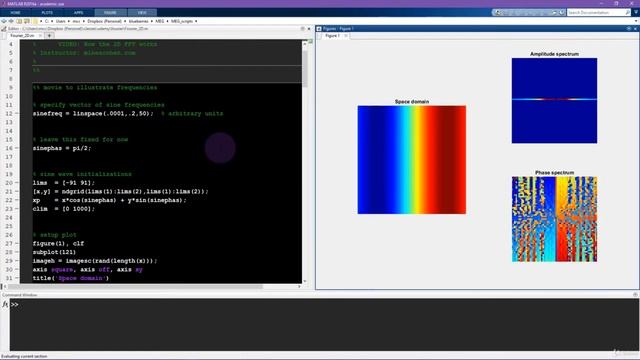Click the 'figure(1), clf' code line
Screen dimensions: 640x360
58,243
